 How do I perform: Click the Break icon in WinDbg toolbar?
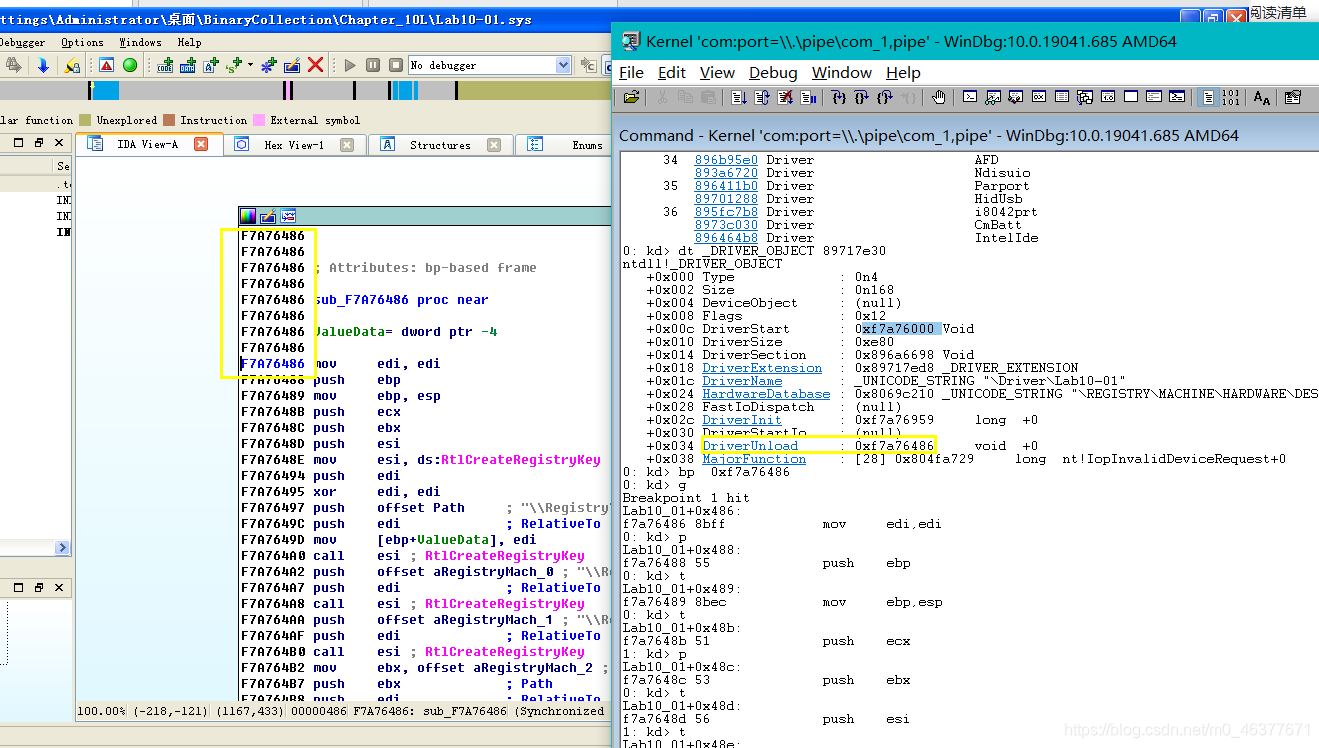[808, 97]
